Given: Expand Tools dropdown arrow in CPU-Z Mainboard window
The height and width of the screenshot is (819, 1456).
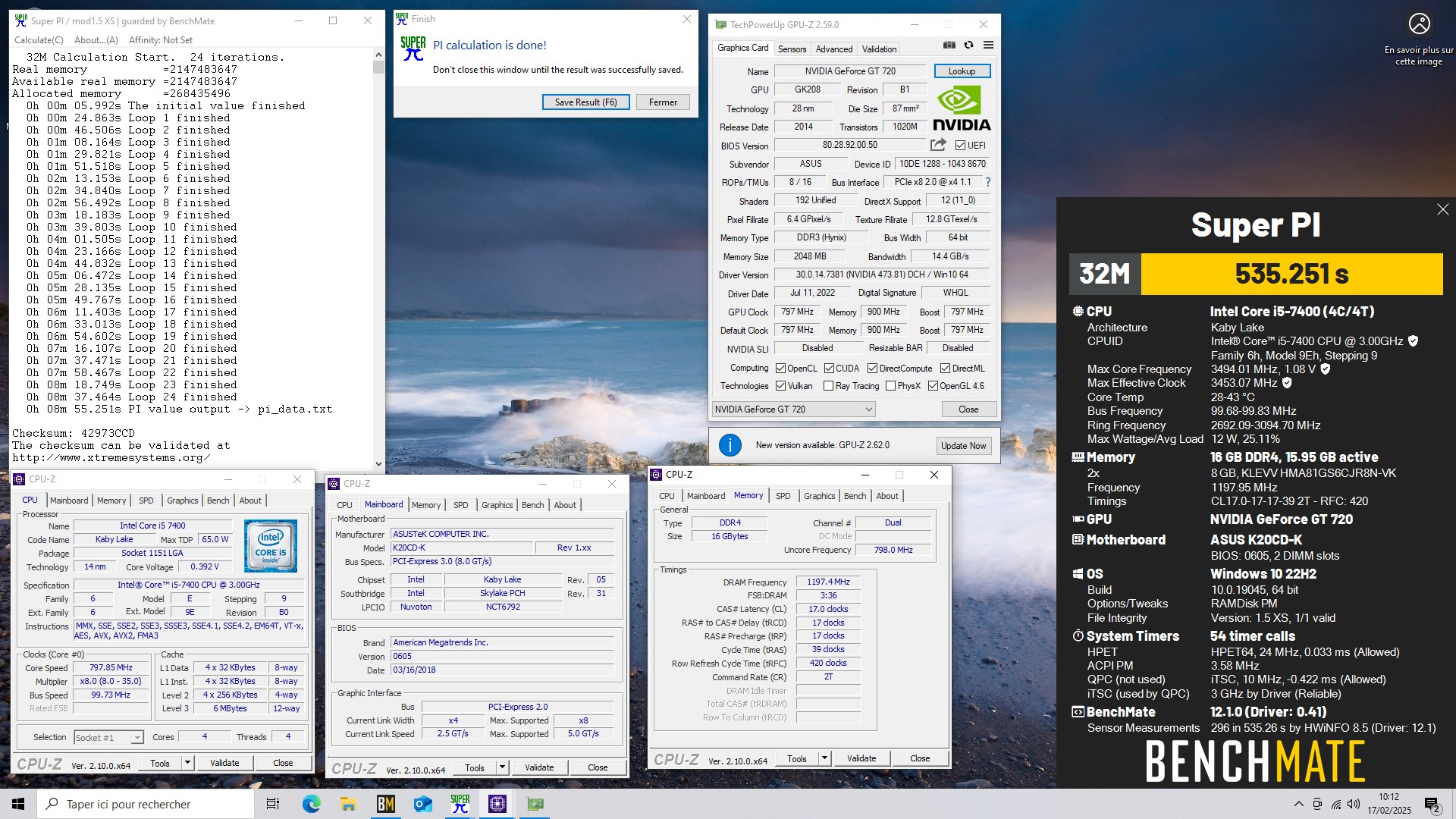Looking at the screenshot, I should click(x=502, y=767).
